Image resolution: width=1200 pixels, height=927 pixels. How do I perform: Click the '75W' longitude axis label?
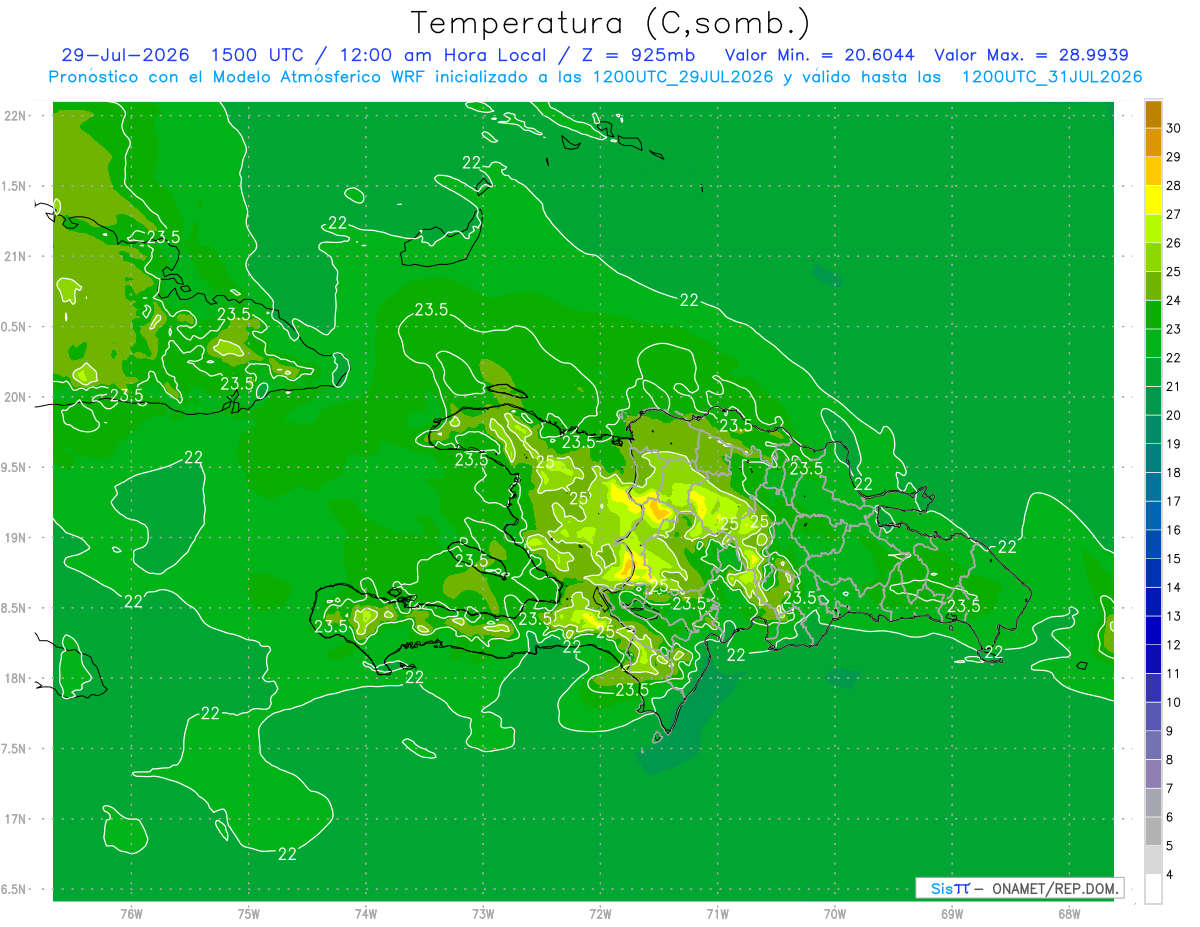click(248, 914)
